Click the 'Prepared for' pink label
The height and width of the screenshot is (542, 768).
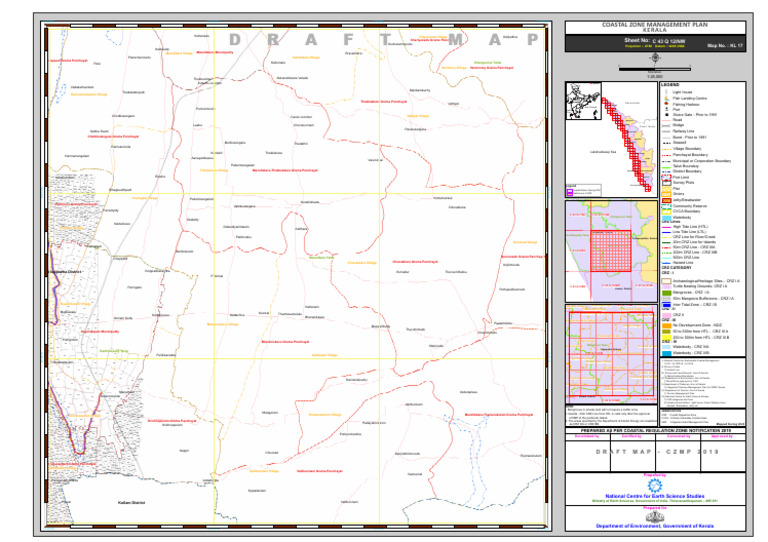click(x=655, y=508)
